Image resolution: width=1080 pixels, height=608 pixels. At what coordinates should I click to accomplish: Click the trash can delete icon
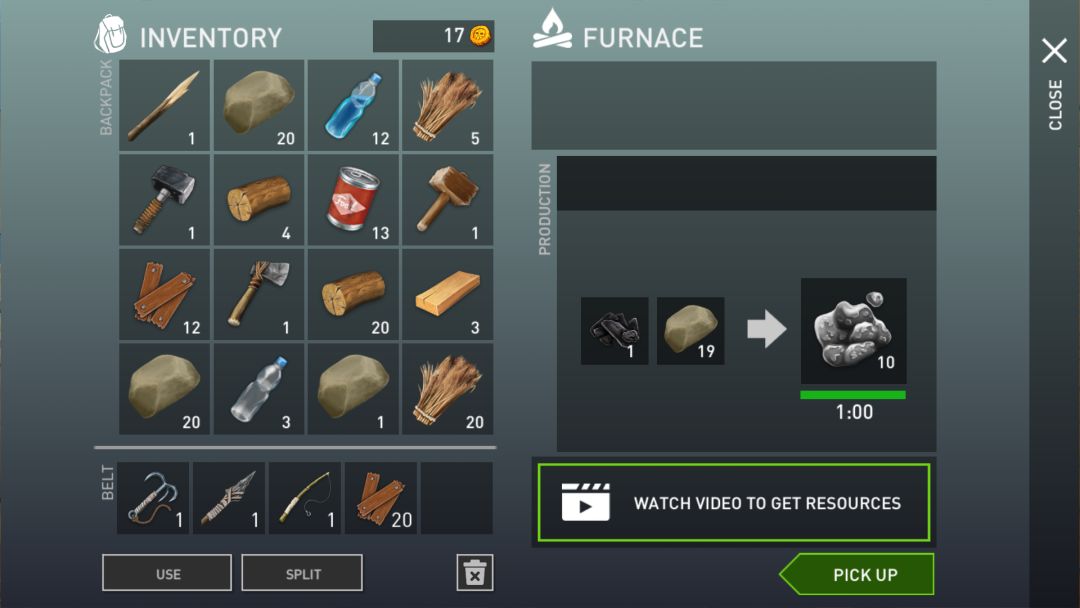click(x=475, y=573)
